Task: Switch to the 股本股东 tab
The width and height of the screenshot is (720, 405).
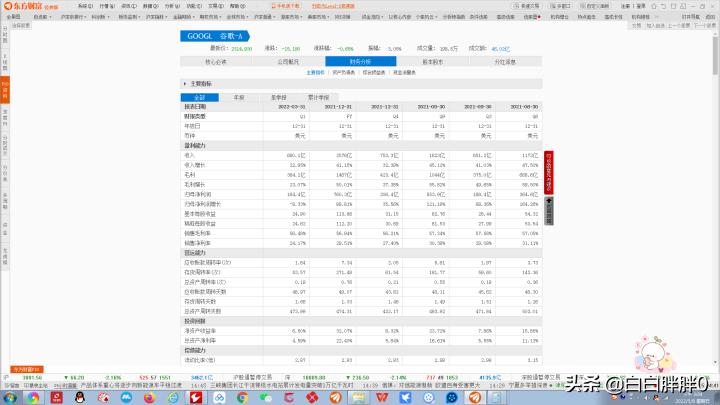Action: click(433, 62)
